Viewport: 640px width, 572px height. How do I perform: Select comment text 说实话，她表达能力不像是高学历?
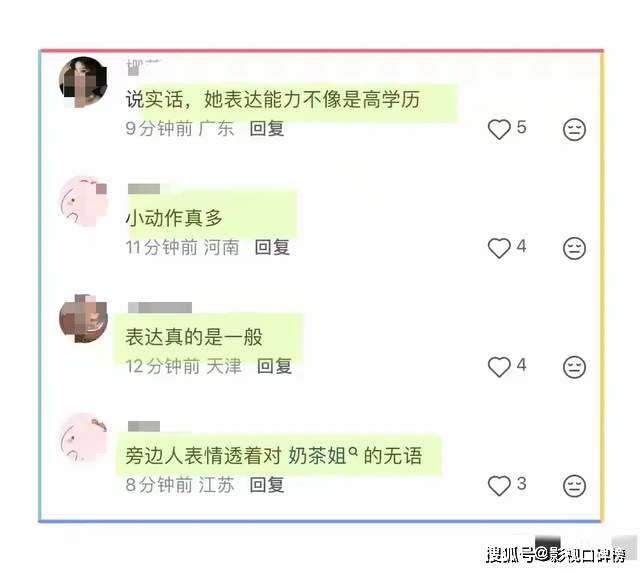click(x=273, y=100)
